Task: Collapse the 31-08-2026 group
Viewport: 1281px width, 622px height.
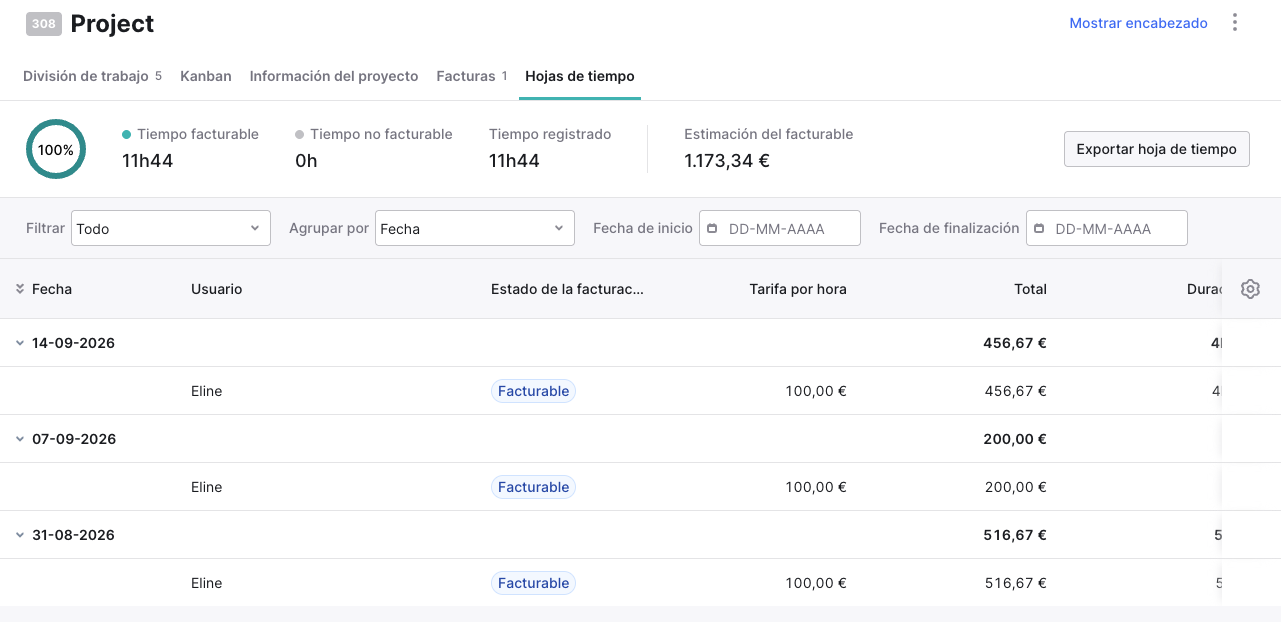Action: click(20, 535)
